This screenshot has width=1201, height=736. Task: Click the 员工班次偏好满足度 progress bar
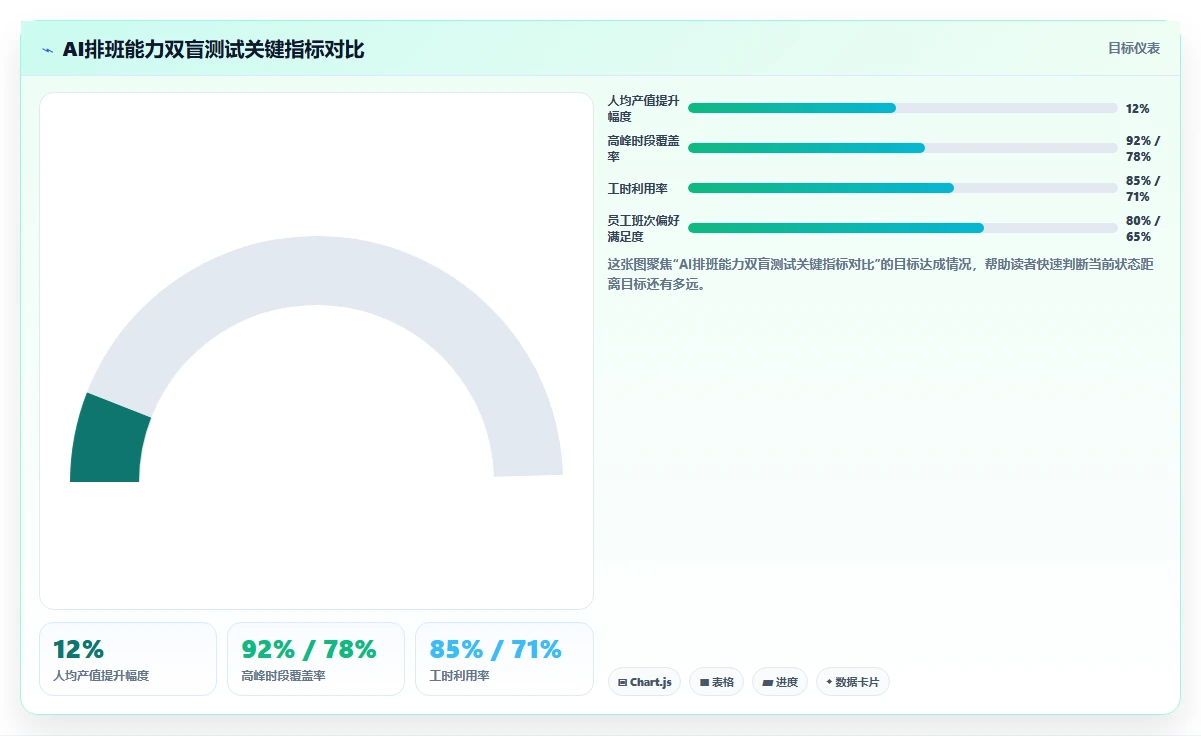click(903, 228)
